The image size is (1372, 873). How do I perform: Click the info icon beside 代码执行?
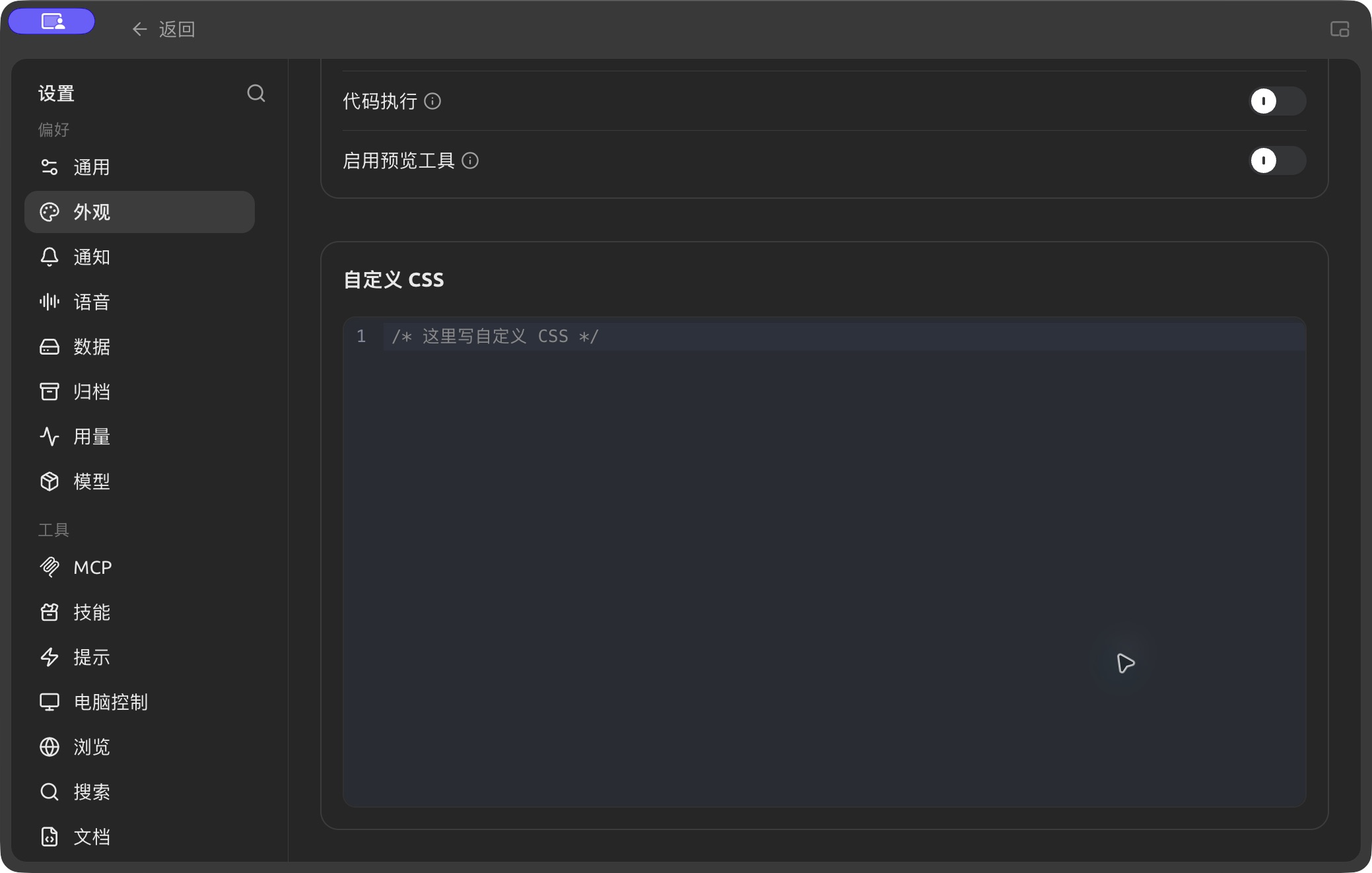(432, 101)
